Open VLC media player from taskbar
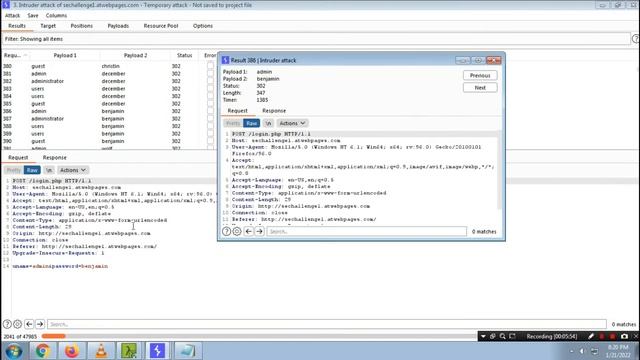This screenshot has height=360, width=640. 101,351
